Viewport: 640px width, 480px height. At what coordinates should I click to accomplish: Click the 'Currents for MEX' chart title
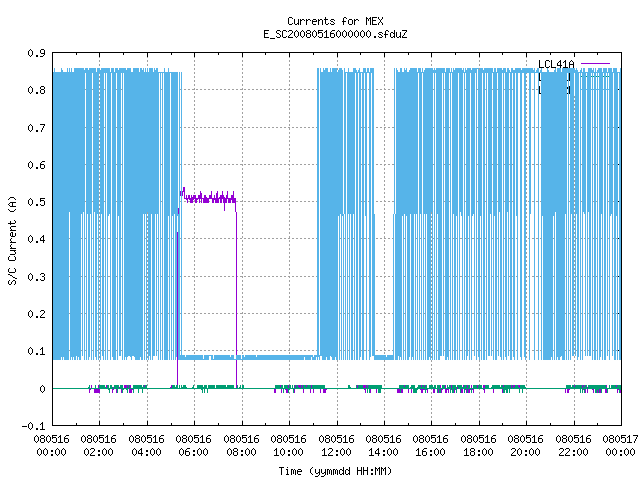[x=335, y=21]
